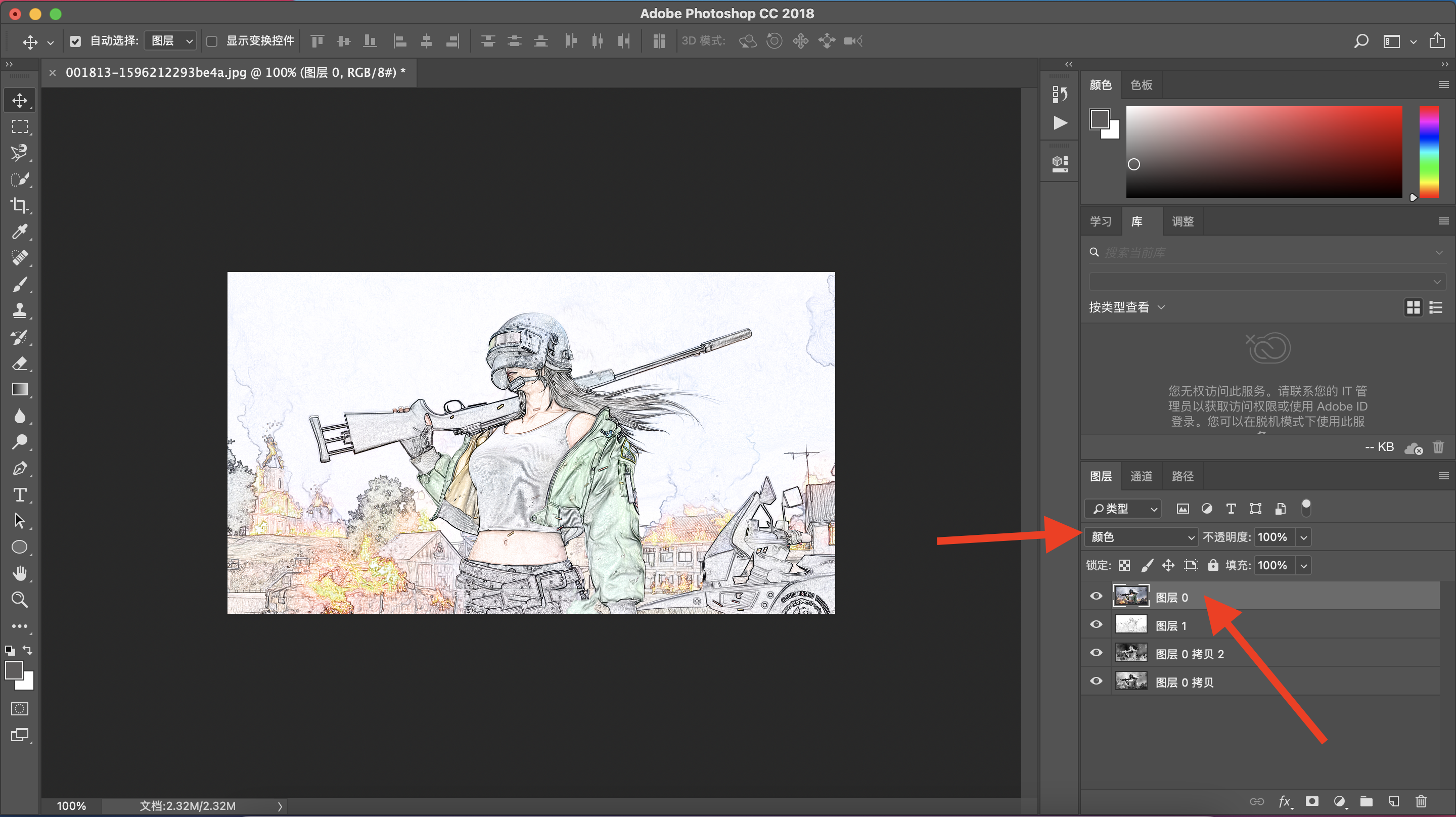The height and width of the screenshot is (817, 1456).
Task: Hide 图层 1 with eye icon
Action: (x=1096, y=624)
